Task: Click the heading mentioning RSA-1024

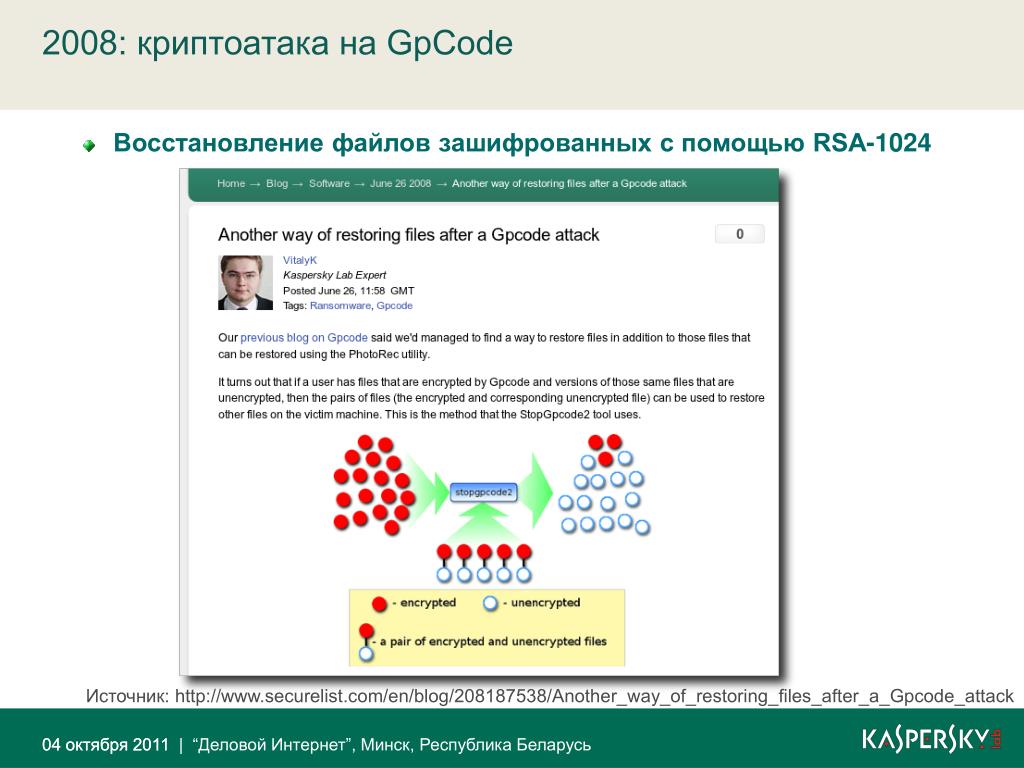Action: 522,142
